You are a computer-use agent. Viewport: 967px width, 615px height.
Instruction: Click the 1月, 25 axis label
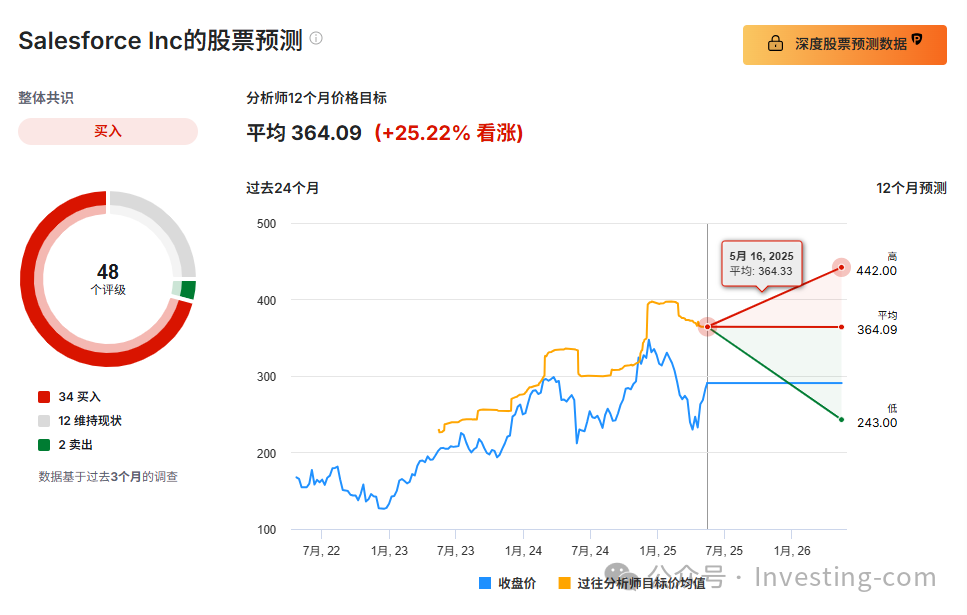tap(657, 551)
